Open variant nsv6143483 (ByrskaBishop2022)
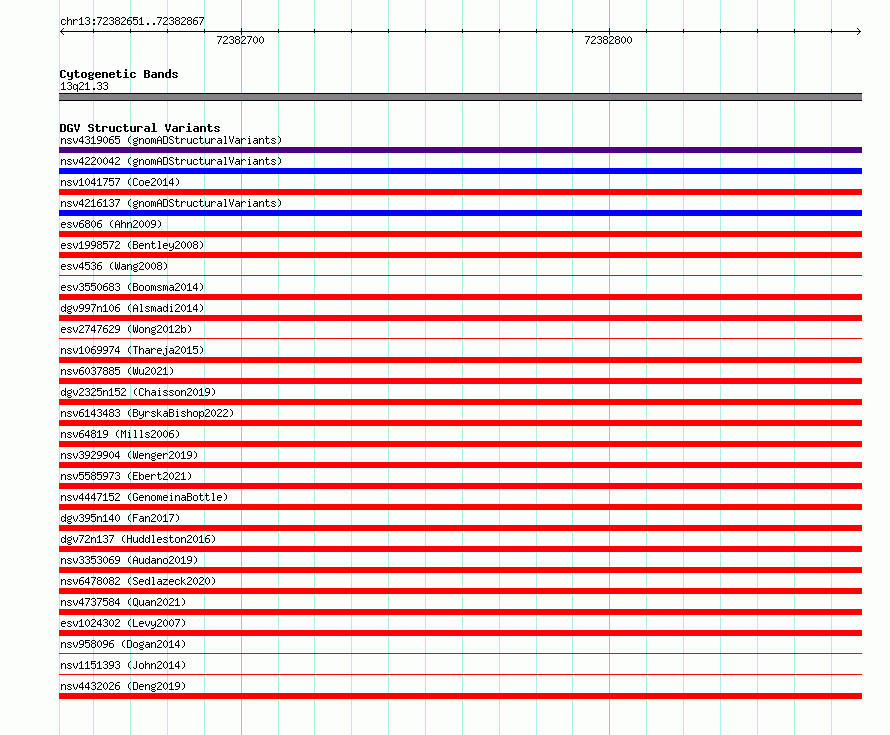The width and height of the screenshot is (890, 735). click(147, 413)
